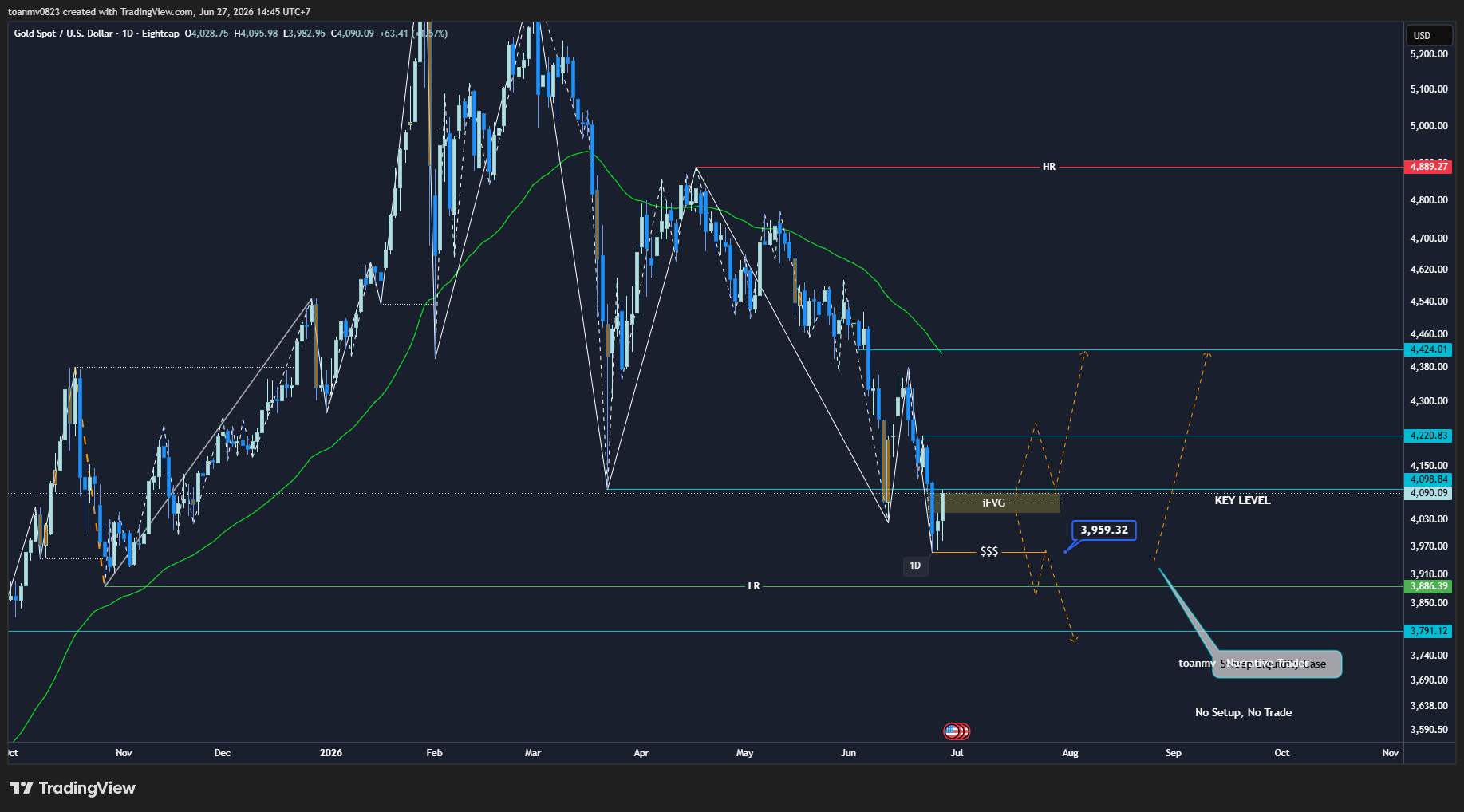Click the high value H4,095.98
The width and height of the screenshot is (1464, 812).
point(255,34)
